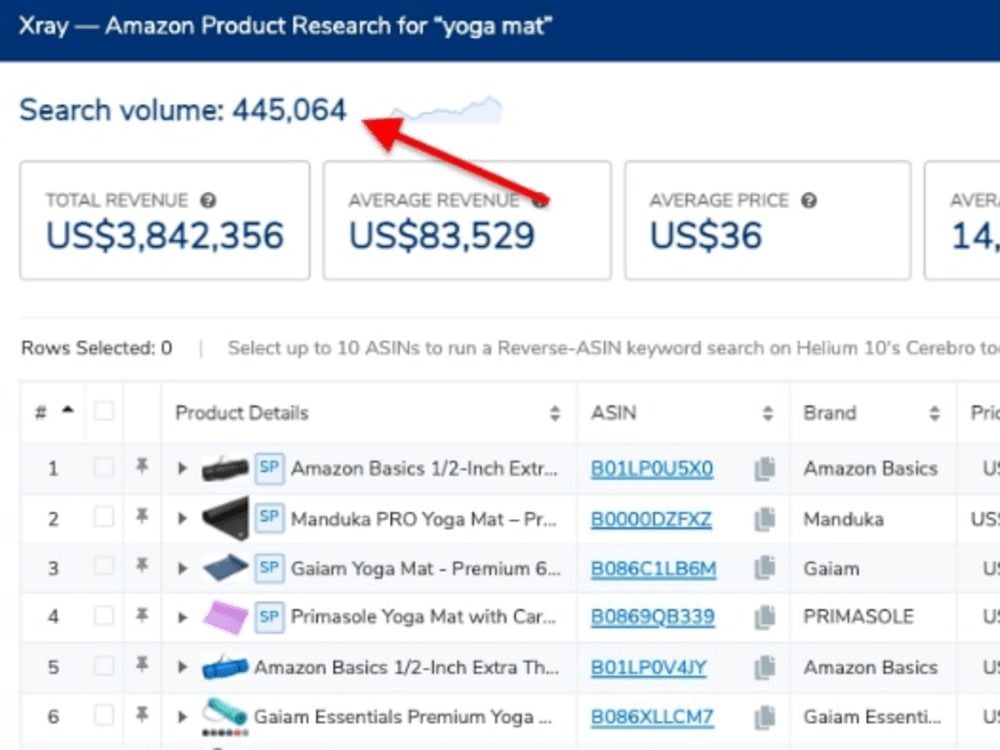The height and width of the screenshot is (750, 1000).
Task: Click the search volume trend sparkline
Action: point(447,110)
